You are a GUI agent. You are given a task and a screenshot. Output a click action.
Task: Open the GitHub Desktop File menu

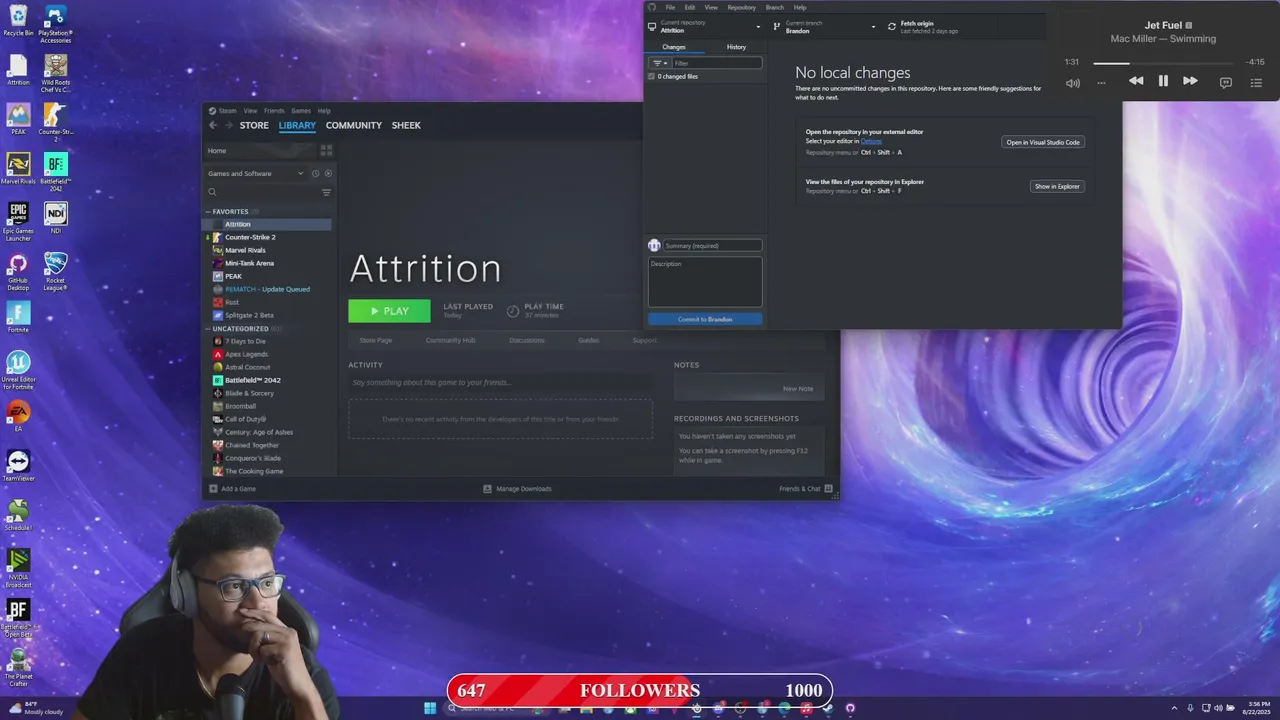(670, 7)
